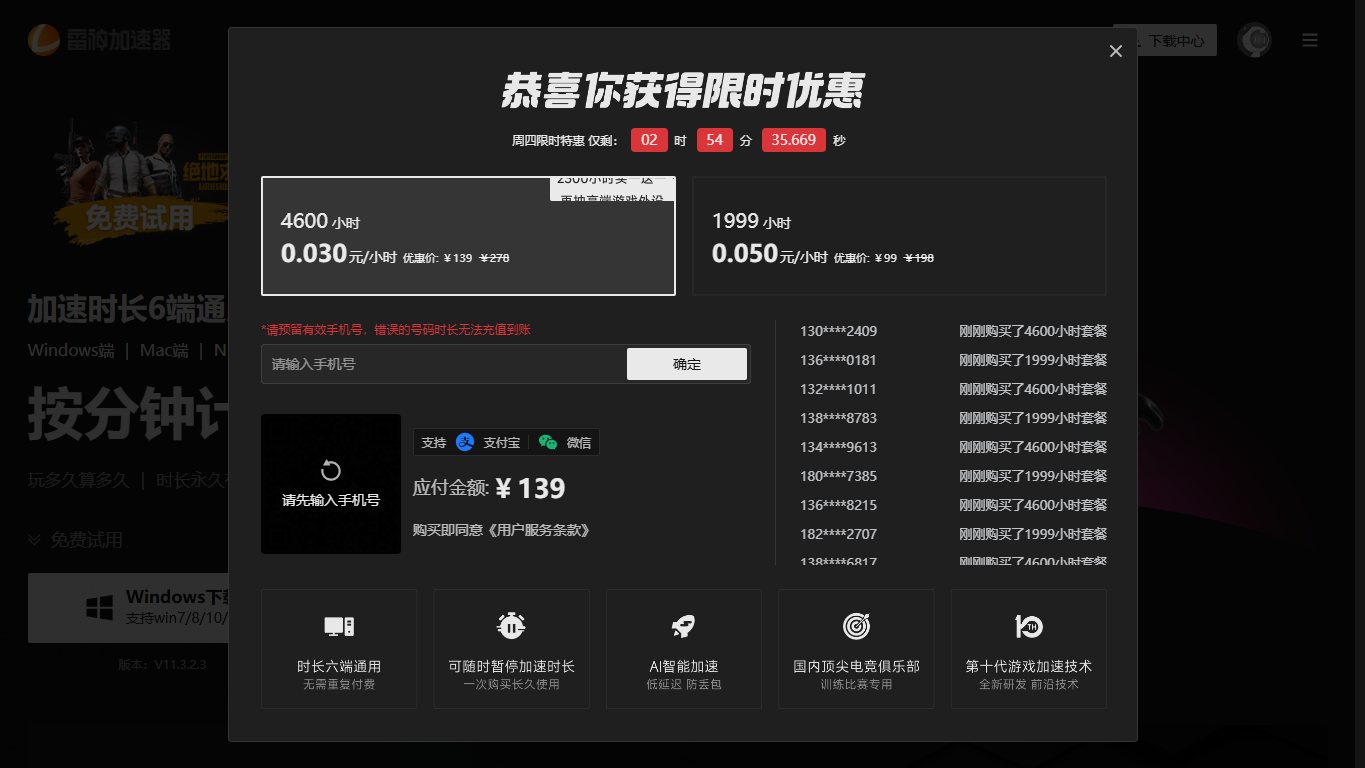The width and height of the screenshot is (1365, 768).
Task: Click the crossed-out ¥198 original price
Action: coord(919,258)
